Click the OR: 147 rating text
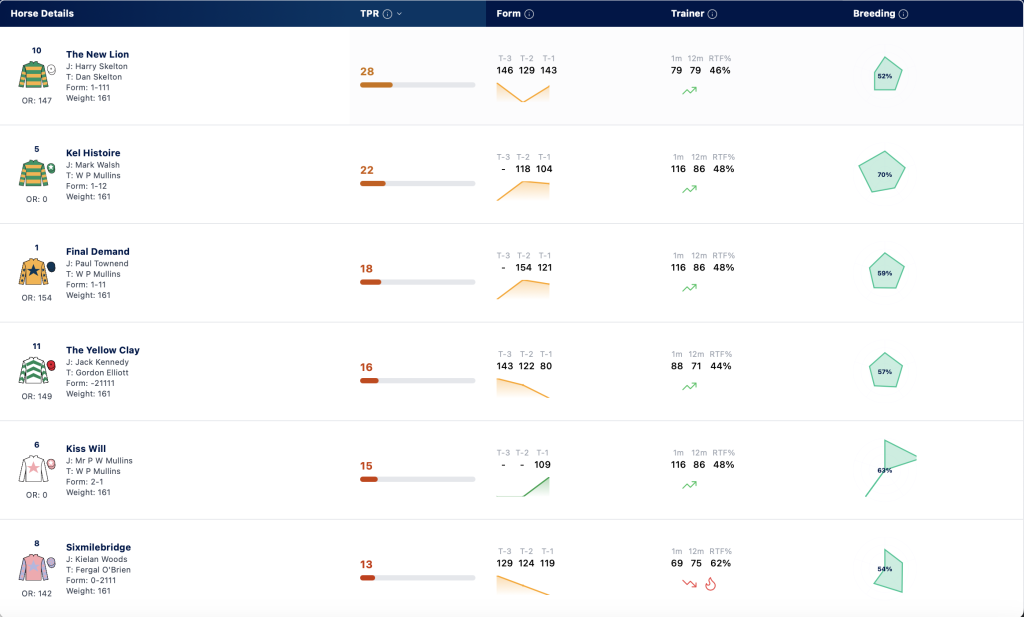Viewport: 1024px width, 617px height. click(x=37, y=101)
